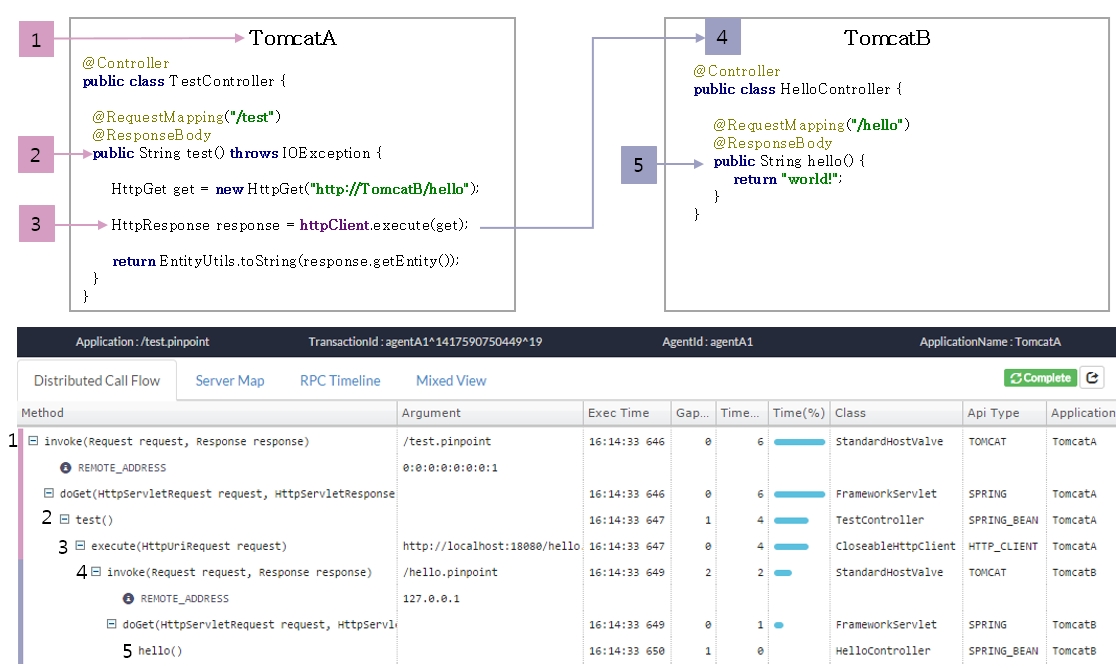This screenshot has height=671, width=1116.
Task: Click the info icon beside the 127.0.0.1 REMOTE_ADDRESS
Action: tap(128, 598)
